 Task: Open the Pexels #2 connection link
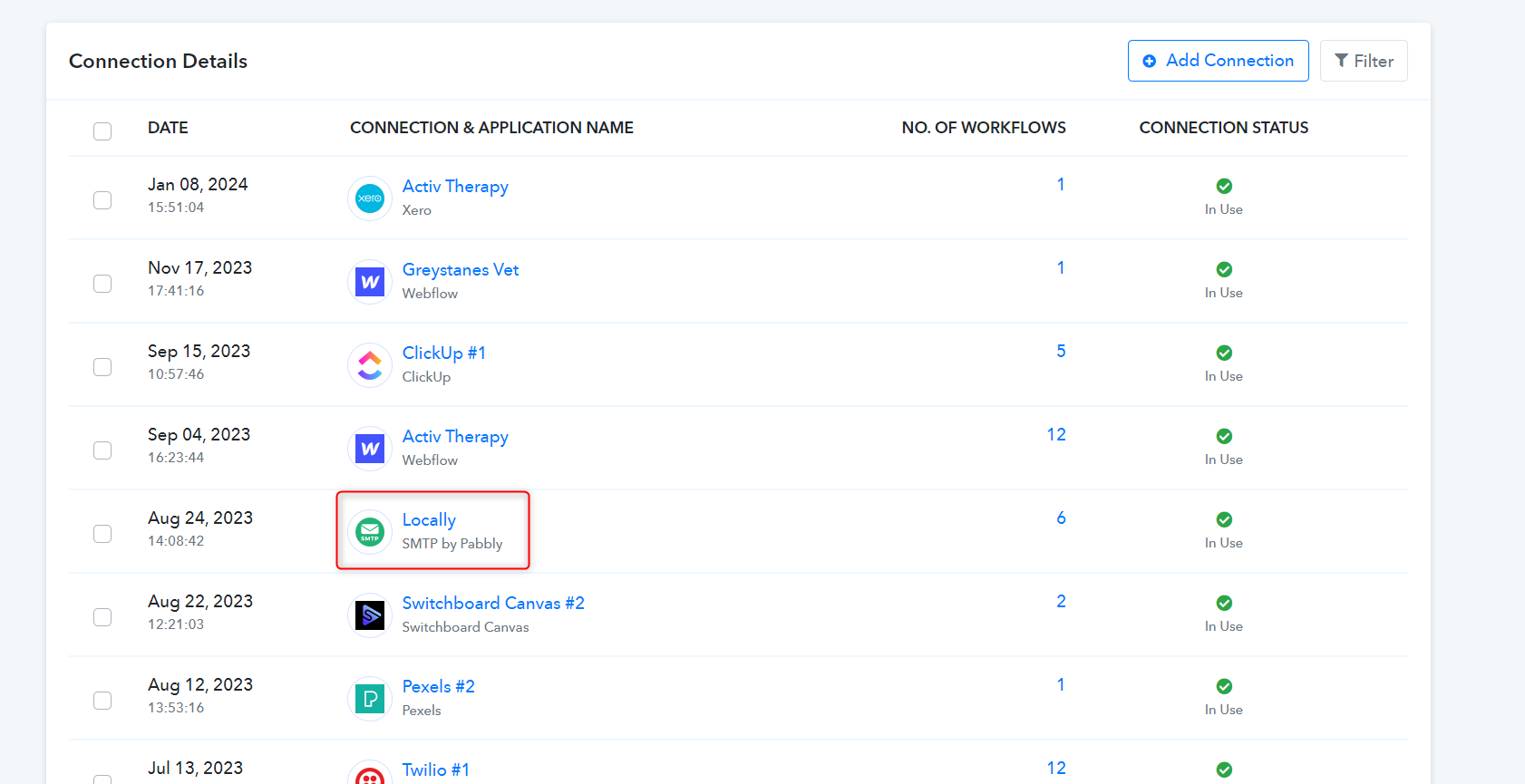pyautogui.click(x=439, y=686)
